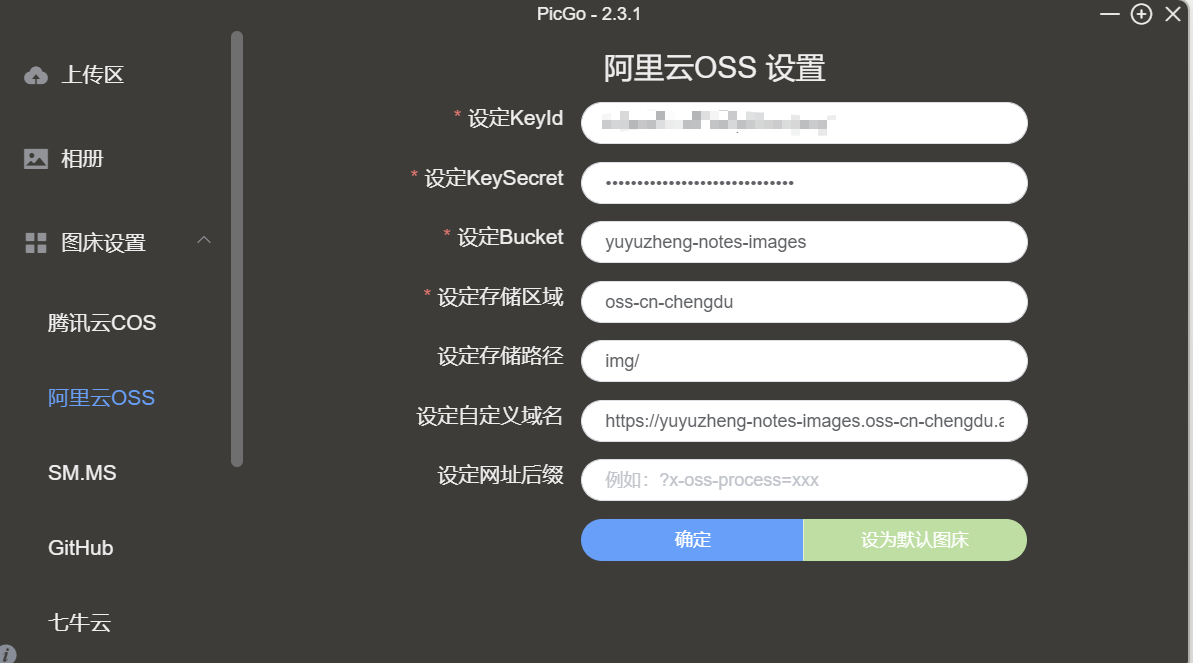
Task: Select 七牛云 image host
Action: coord(79,623)
